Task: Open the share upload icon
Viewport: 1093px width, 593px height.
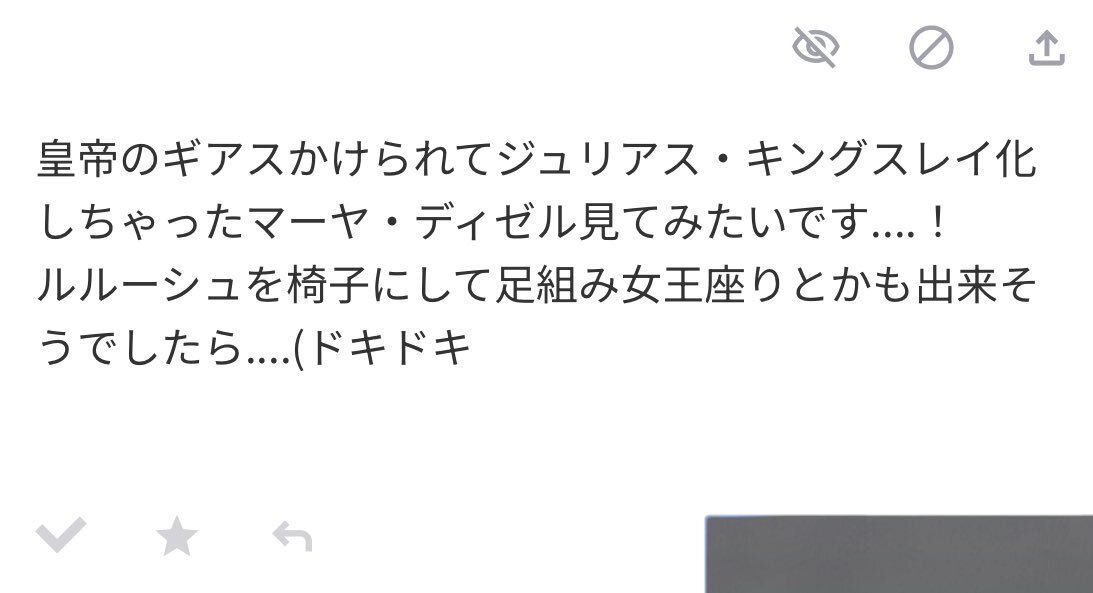Action: click(x=1047, y=48)
